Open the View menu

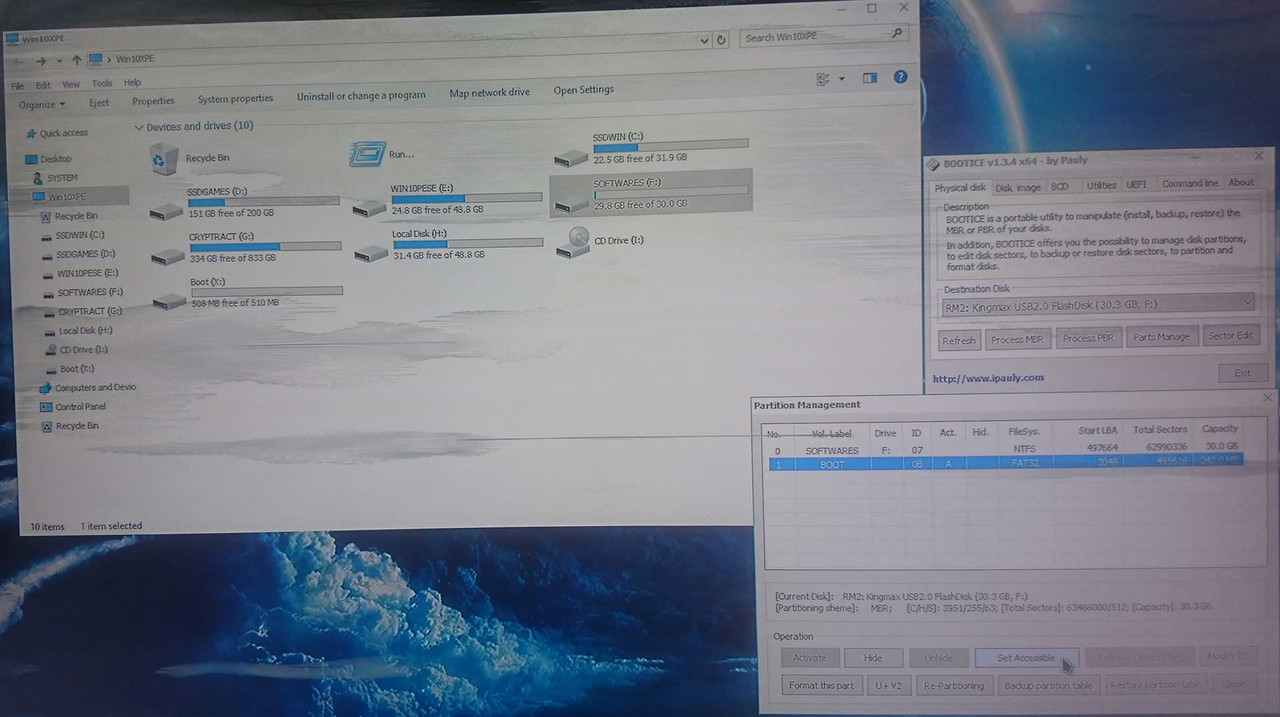click(71, 85)
